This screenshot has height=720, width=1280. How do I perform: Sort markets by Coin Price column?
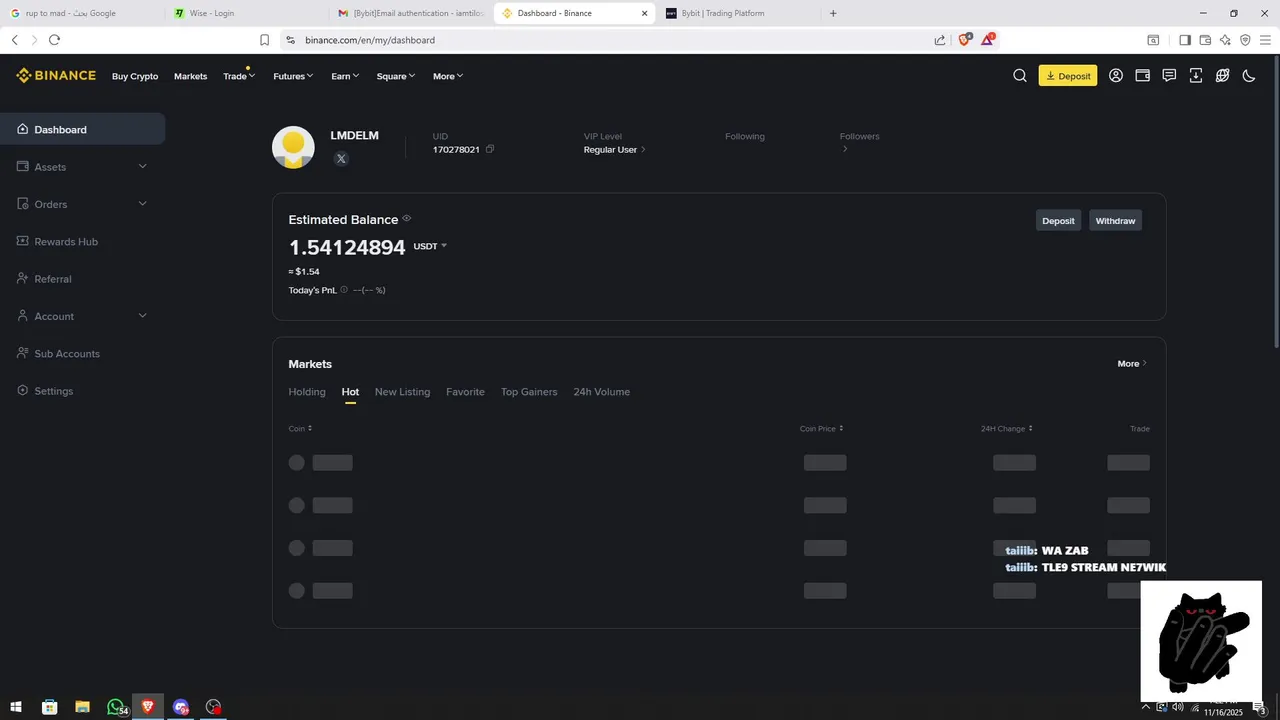pos(821,429)
